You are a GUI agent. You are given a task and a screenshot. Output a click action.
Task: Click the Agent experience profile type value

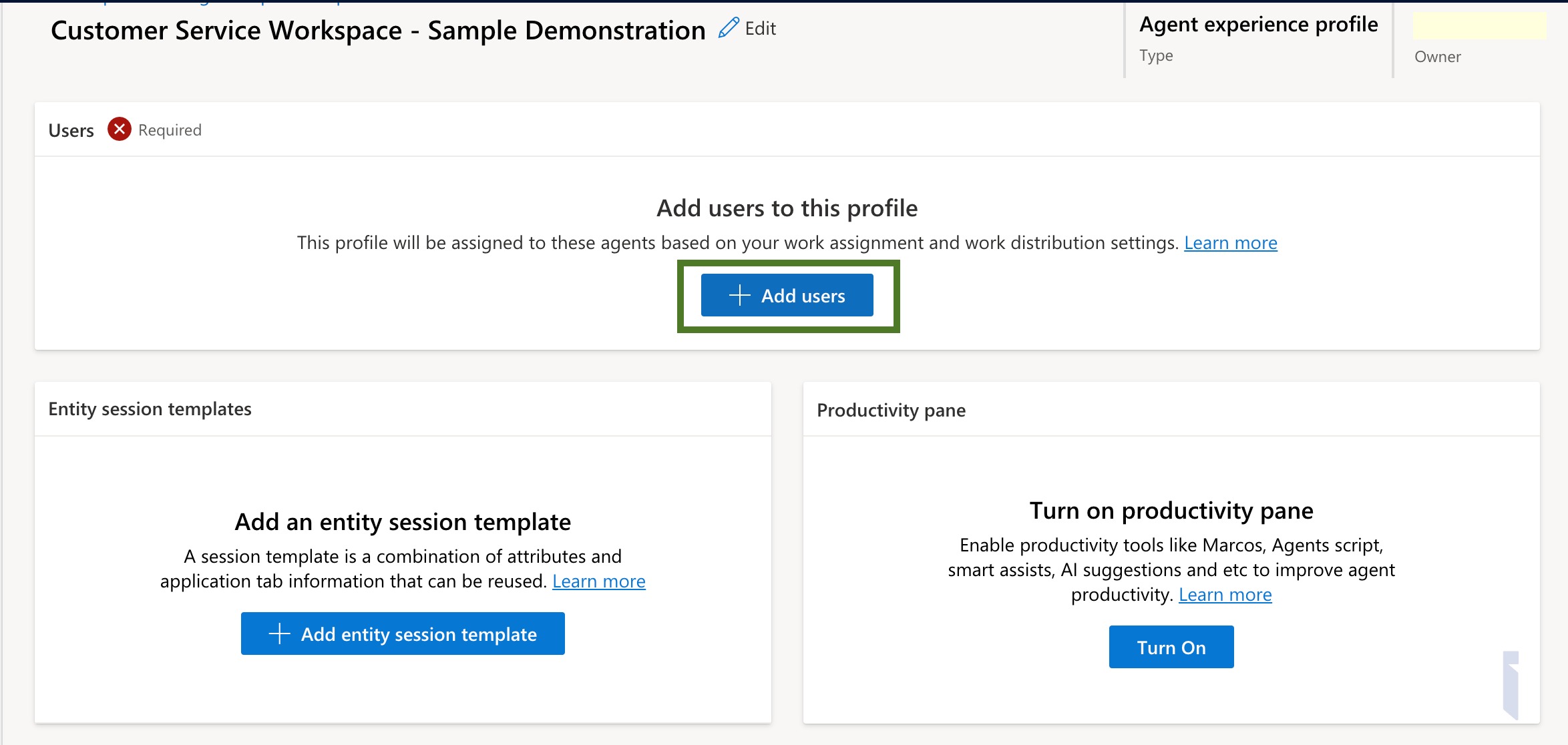click(1258, 25)
